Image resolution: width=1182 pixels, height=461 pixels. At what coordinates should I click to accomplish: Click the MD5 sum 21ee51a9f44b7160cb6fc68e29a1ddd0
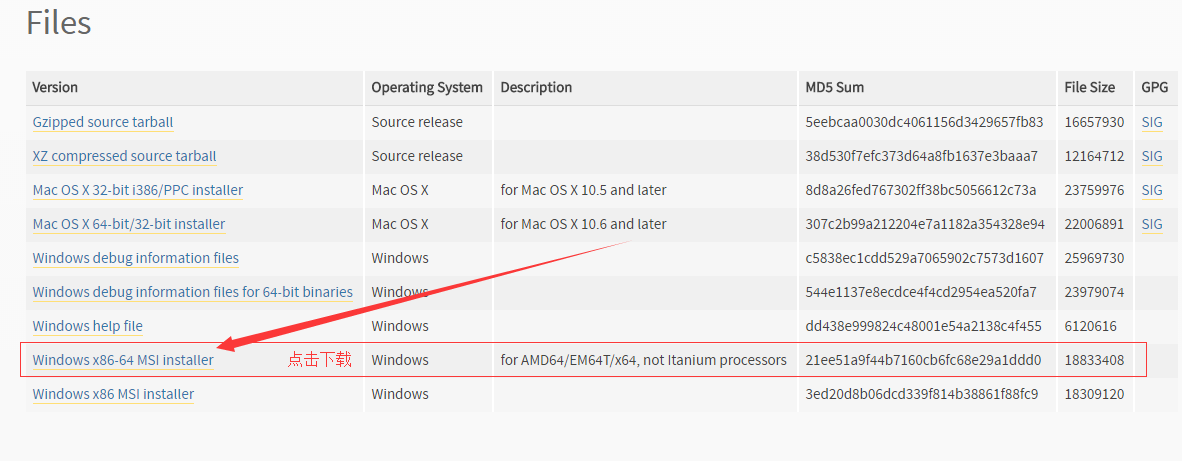(x=923, y=360)
